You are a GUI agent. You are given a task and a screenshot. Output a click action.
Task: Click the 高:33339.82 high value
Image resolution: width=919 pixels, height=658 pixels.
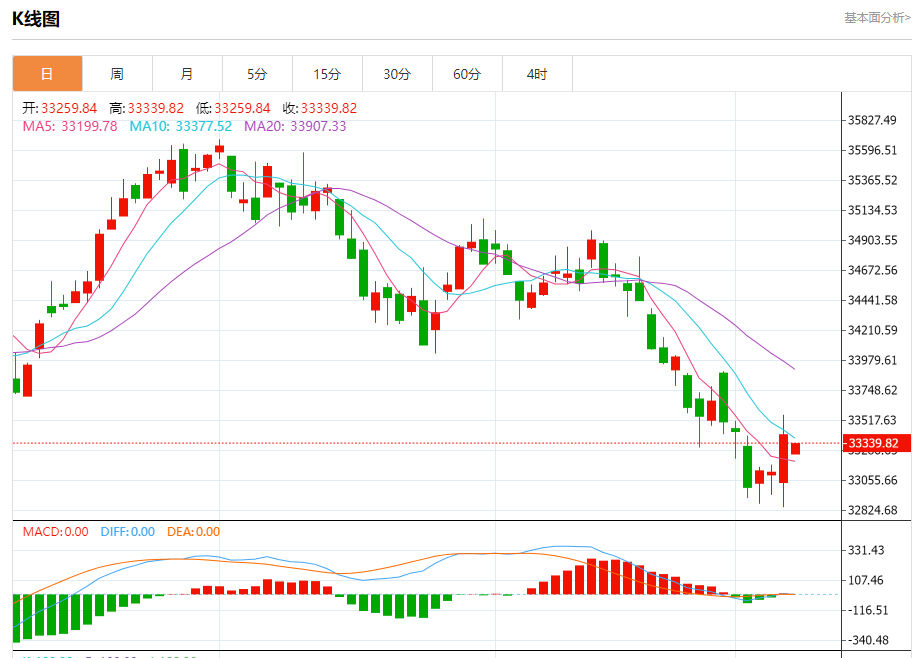pos(147,108)
